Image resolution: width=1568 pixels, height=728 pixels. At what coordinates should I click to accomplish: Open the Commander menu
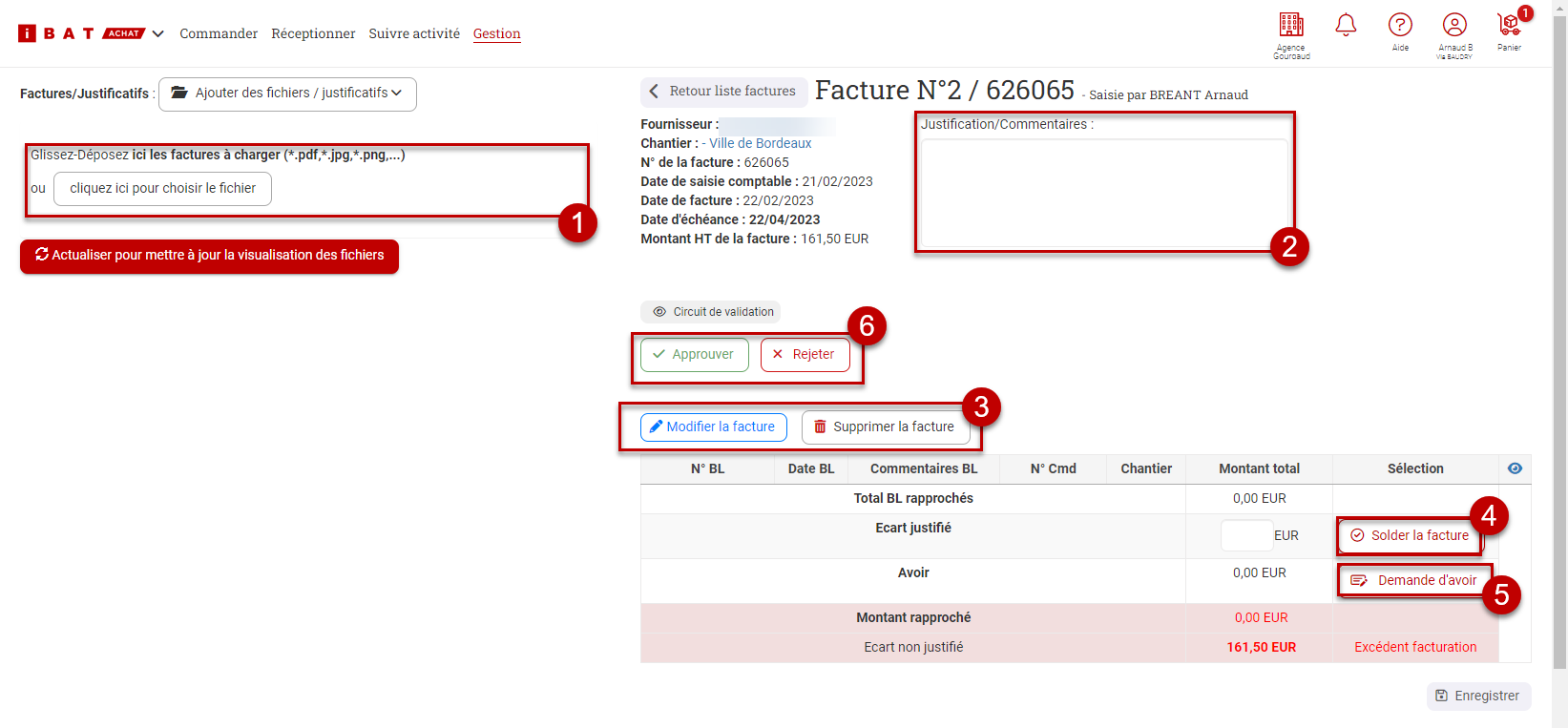(219, 33)
